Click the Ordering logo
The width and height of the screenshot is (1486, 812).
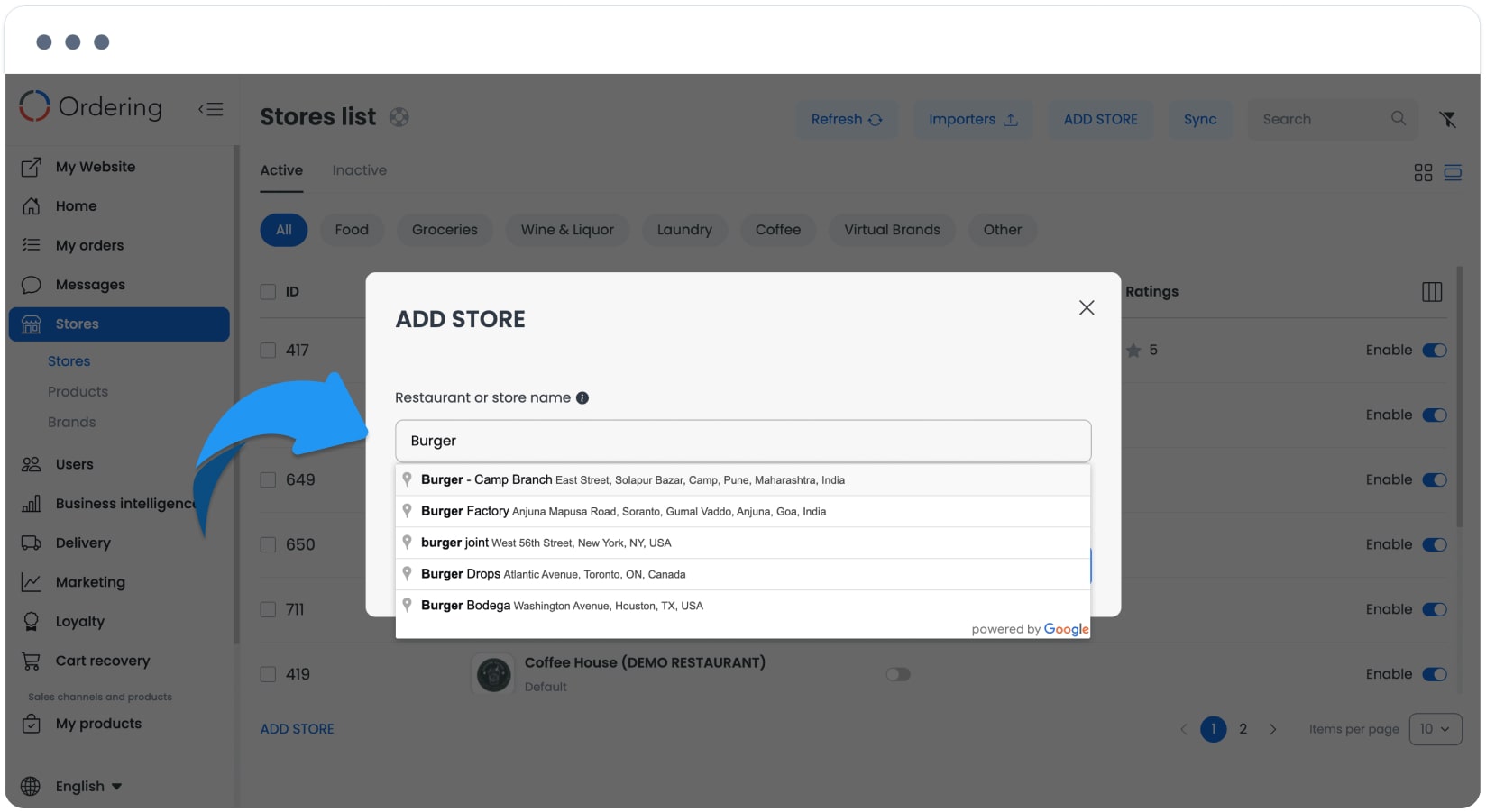[91, 106]
